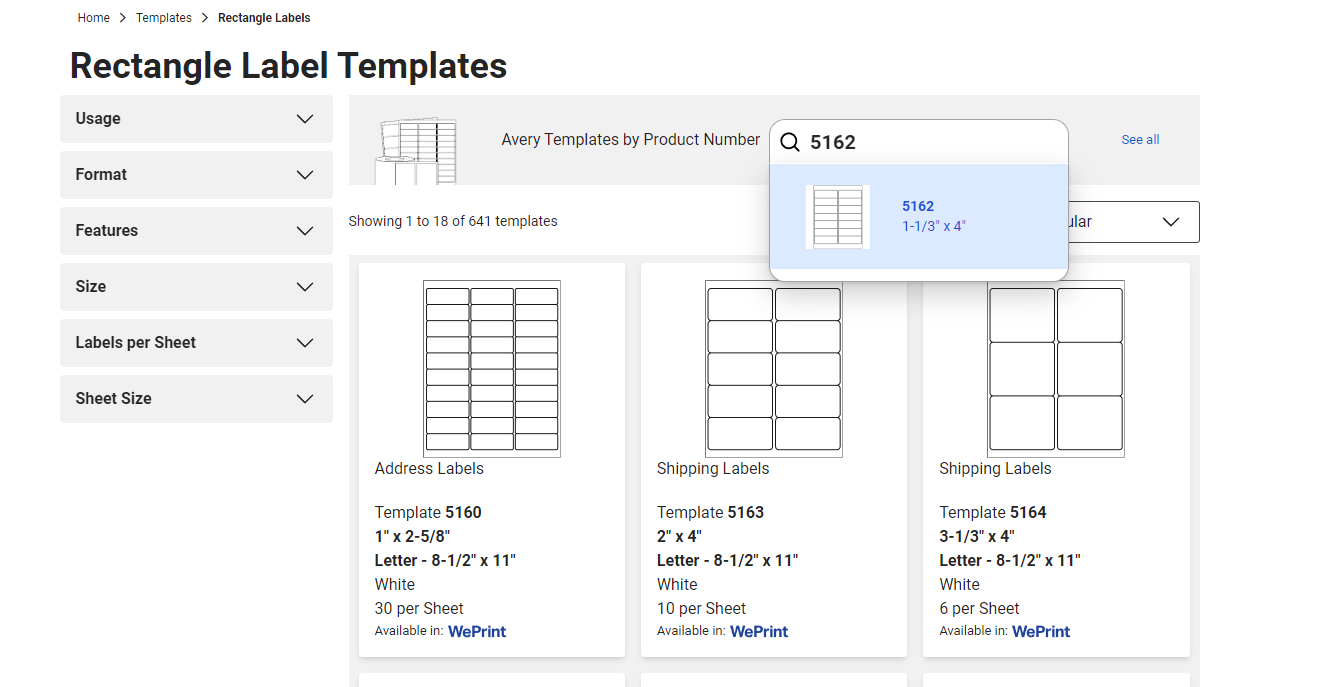This screenshot has height=687, width=1343.
Task: Expand the Usage filter
Action: (x=196, y=119)
